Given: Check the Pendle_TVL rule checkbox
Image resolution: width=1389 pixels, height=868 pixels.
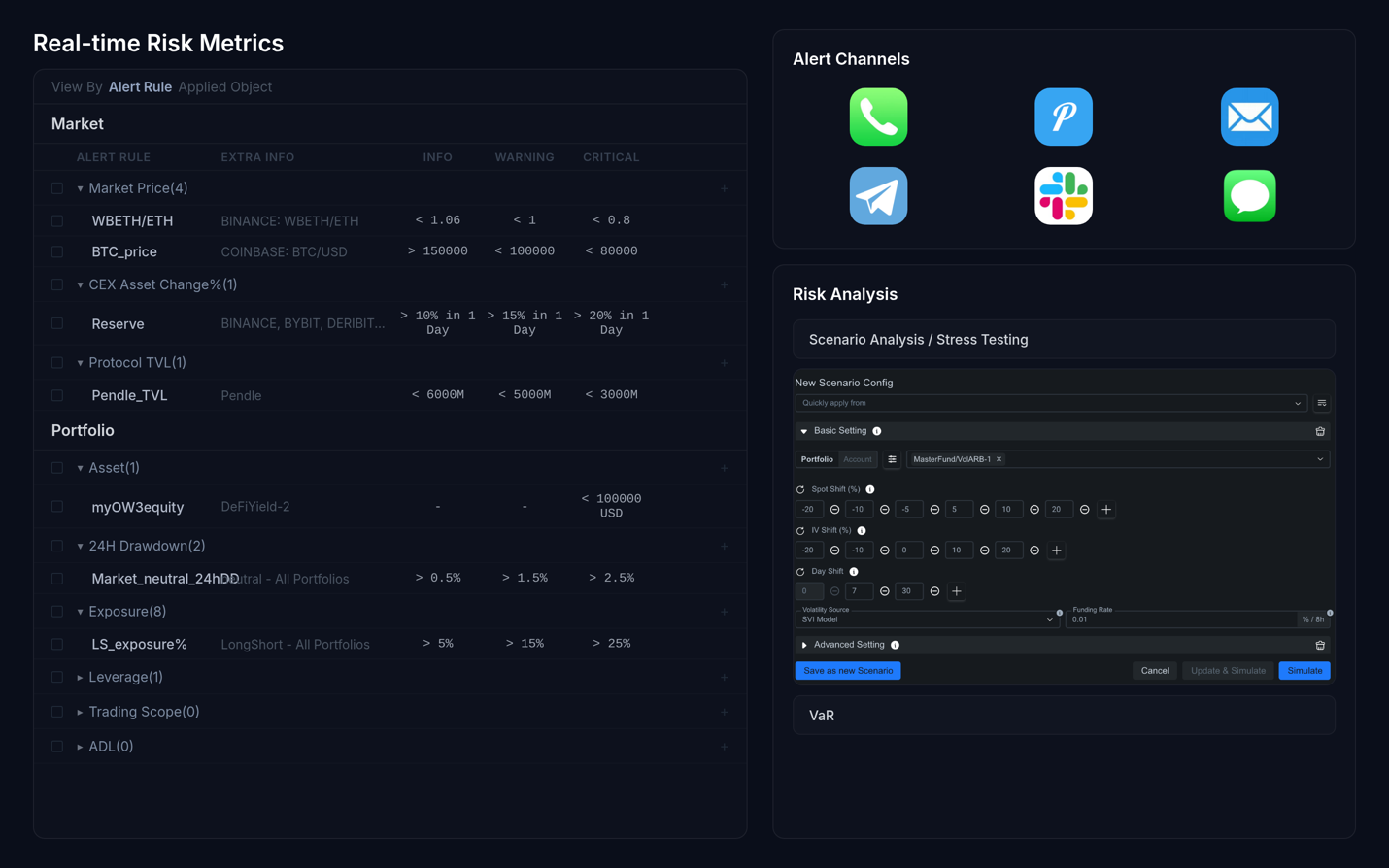Looking at the screenshot, I should coord(57,396).
